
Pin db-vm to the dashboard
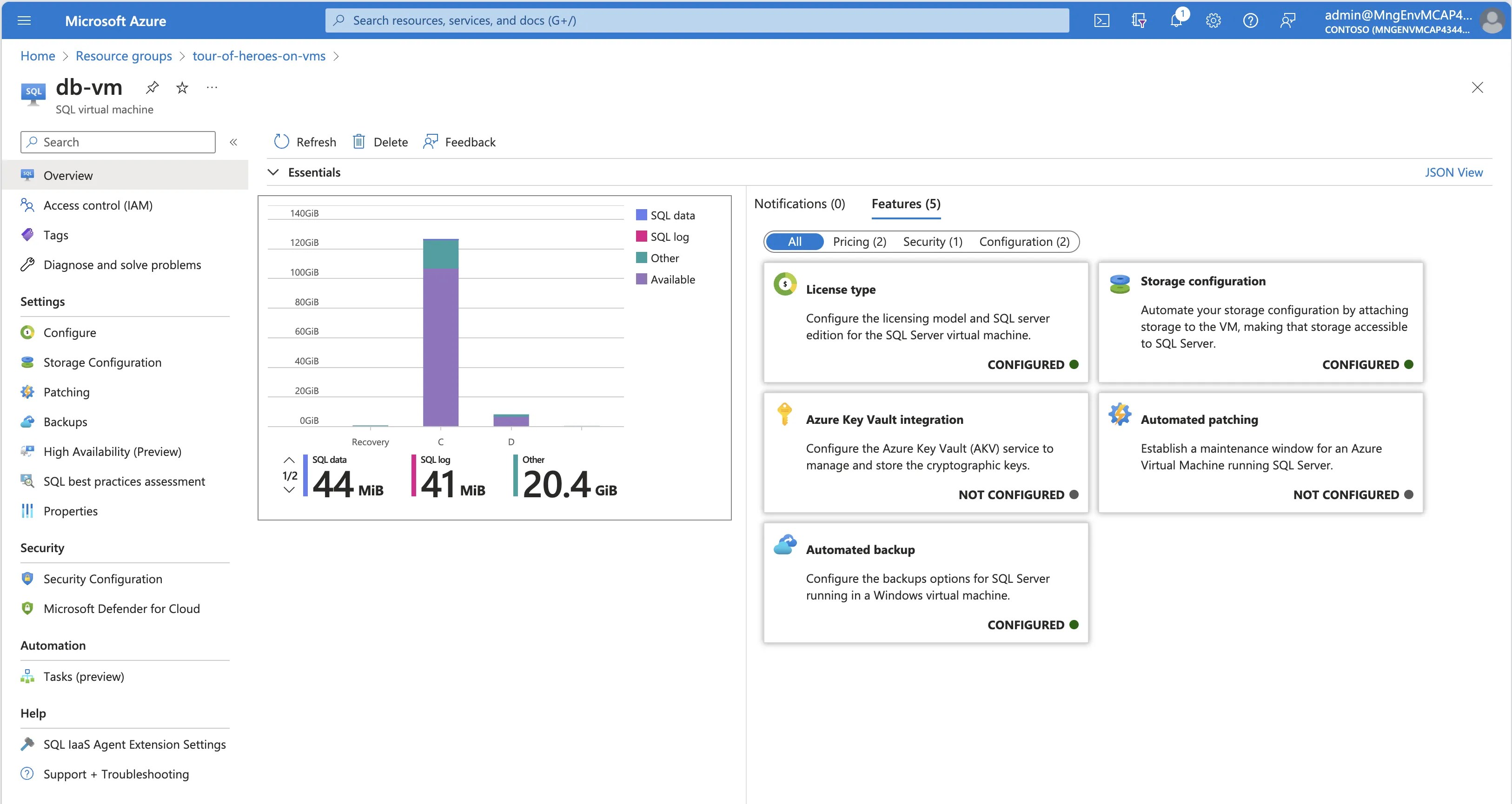pos(152,87)
